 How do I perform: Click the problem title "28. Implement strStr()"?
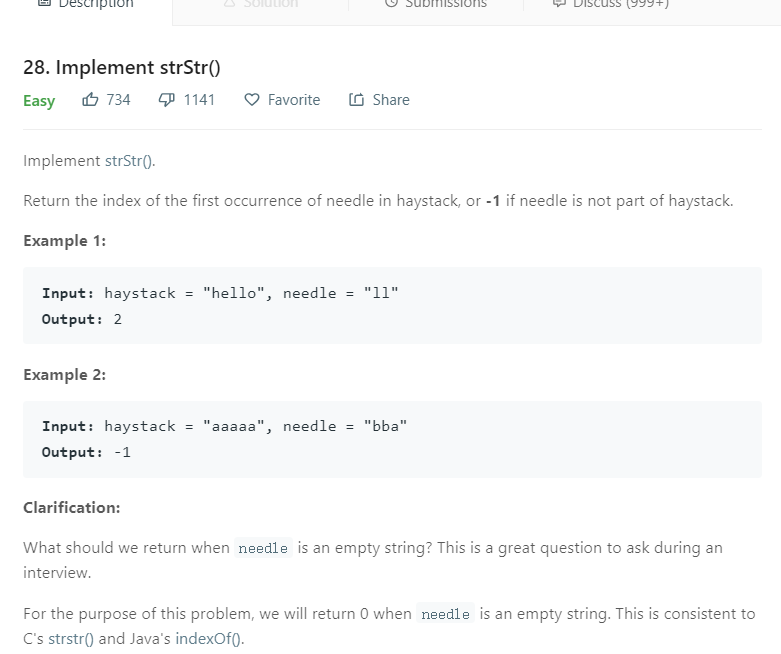pos(121,68)
